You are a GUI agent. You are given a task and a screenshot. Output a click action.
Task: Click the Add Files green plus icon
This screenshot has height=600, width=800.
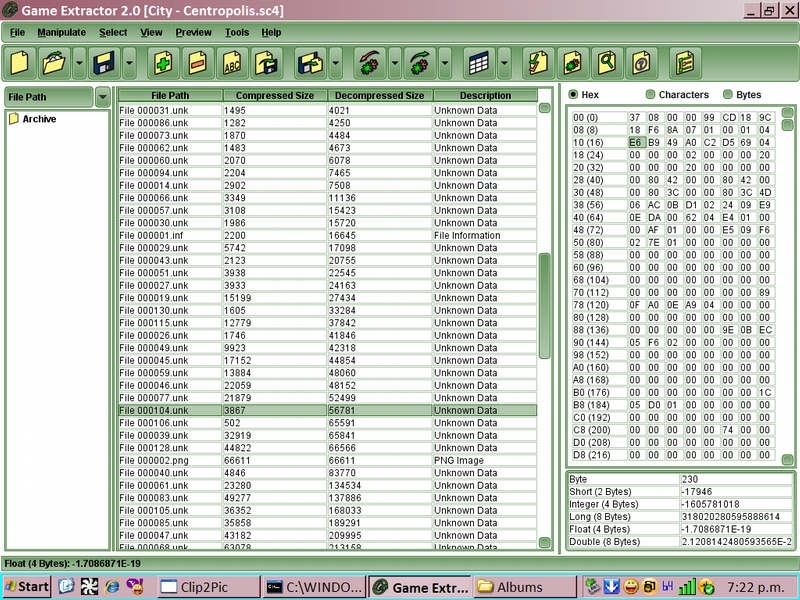[x=163, y=63]
